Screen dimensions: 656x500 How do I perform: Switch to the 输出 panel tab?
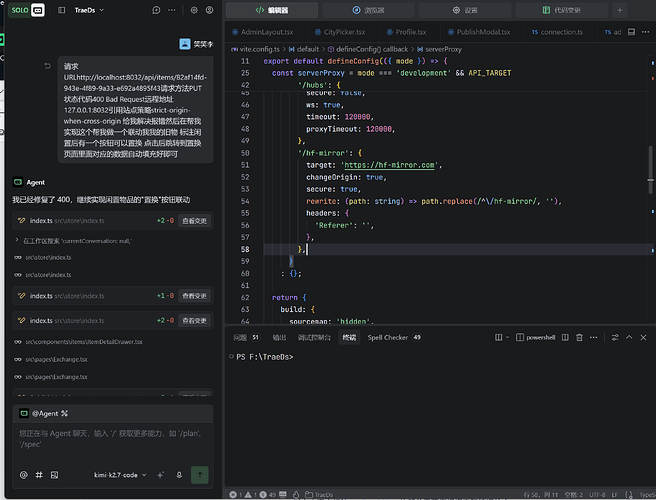279,337
